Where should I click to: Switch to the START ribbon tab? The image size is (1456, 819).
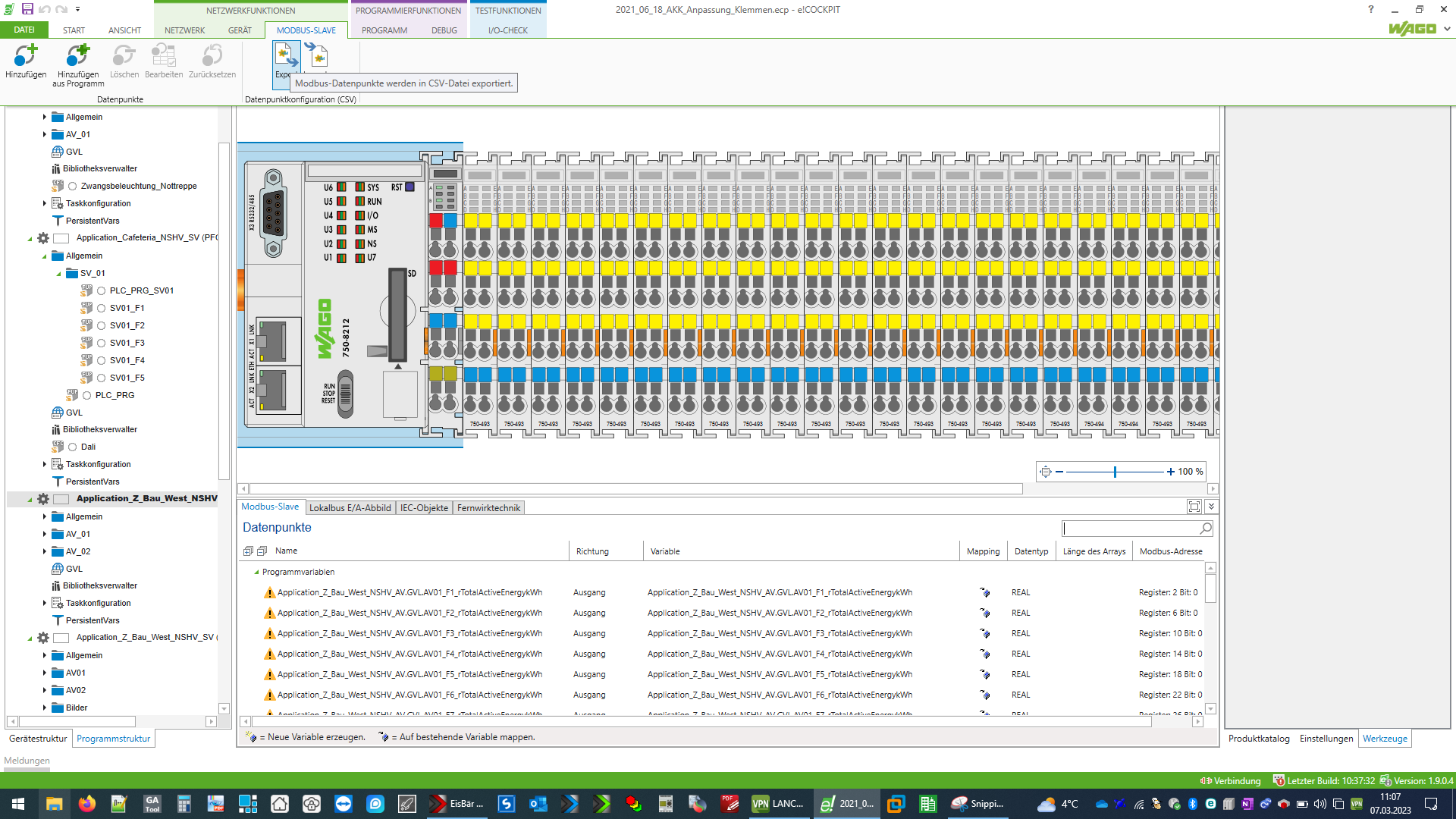point(74,30)
